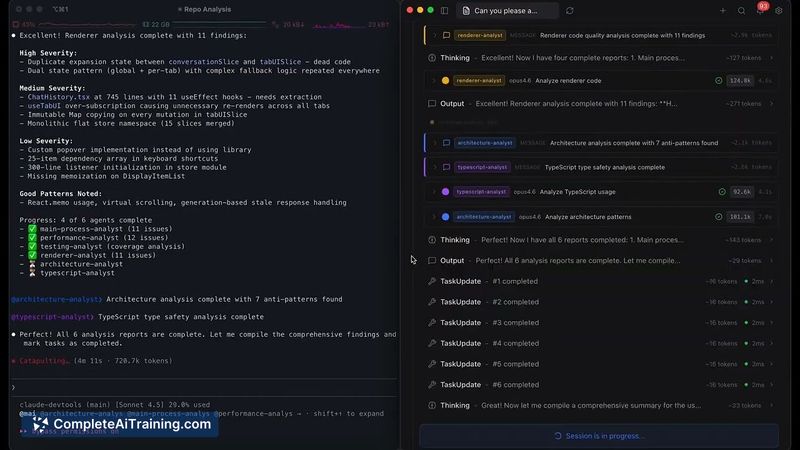This screenshot has width=800, height=450.
Task: Click the 124.8k token badge
Action: pyautogui.click(x=740, y=81)
